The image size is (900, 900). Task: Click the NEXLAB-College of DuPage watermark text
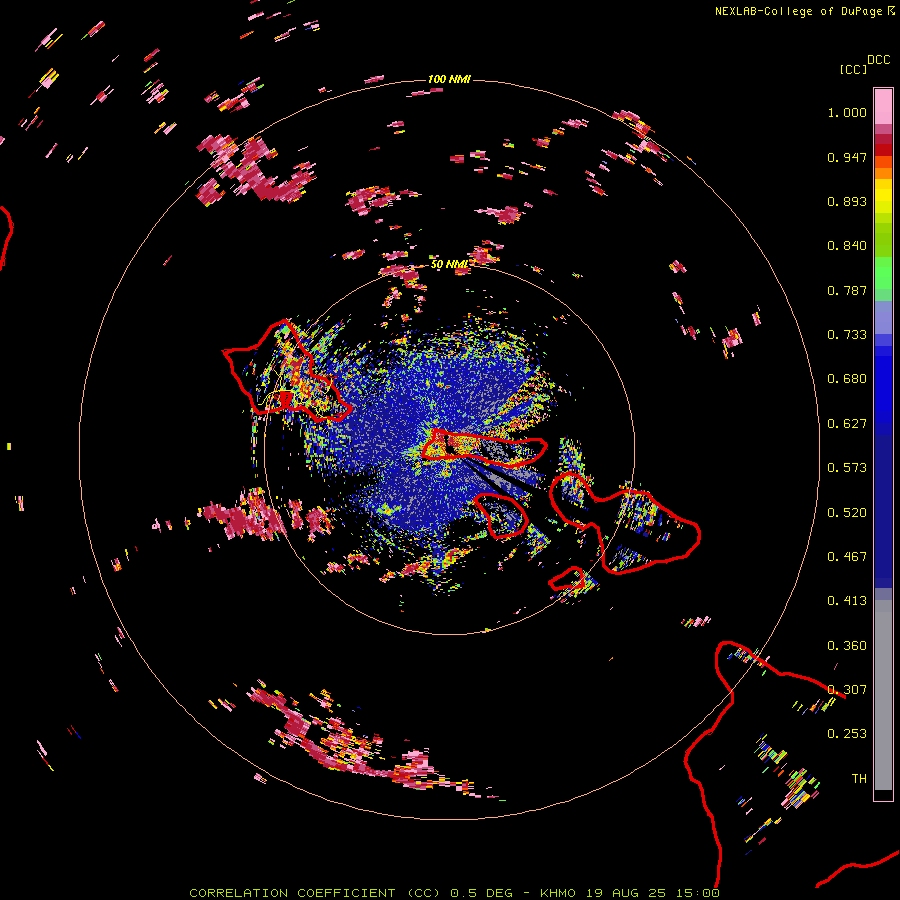[798, 11]
